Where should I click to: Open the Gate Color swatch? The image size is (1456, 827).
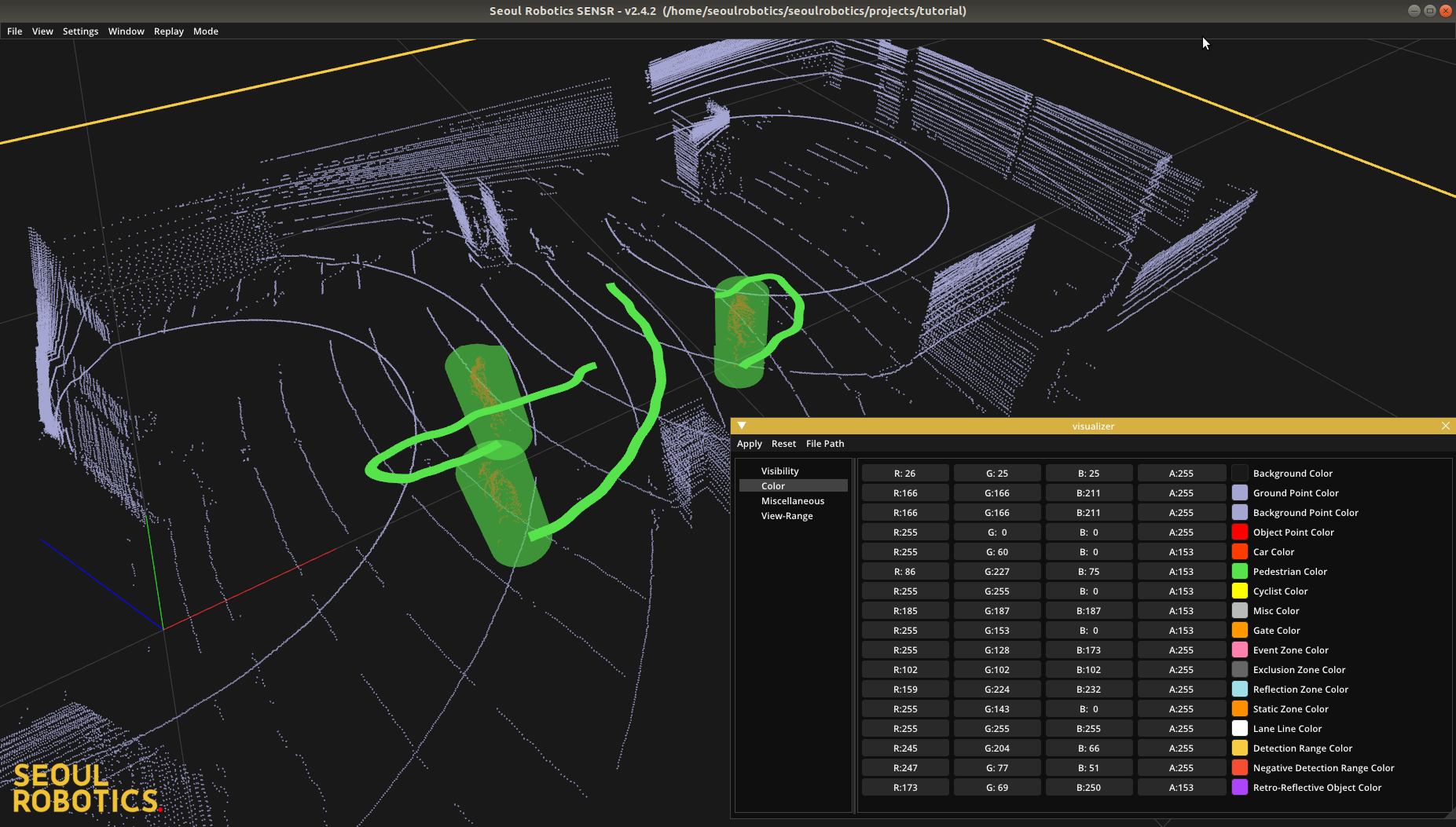click(1240, 631)
